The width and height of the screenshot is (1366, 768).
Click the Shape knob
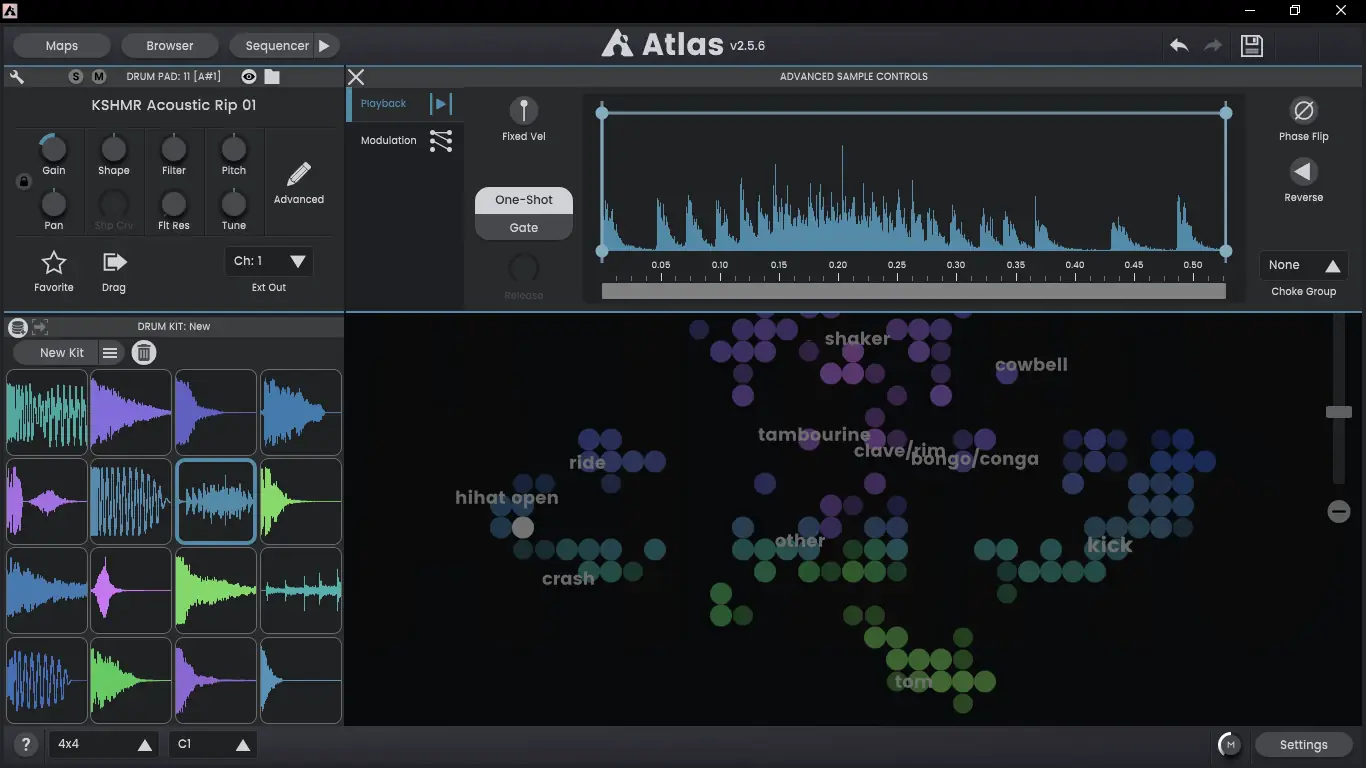coord(114,149)
